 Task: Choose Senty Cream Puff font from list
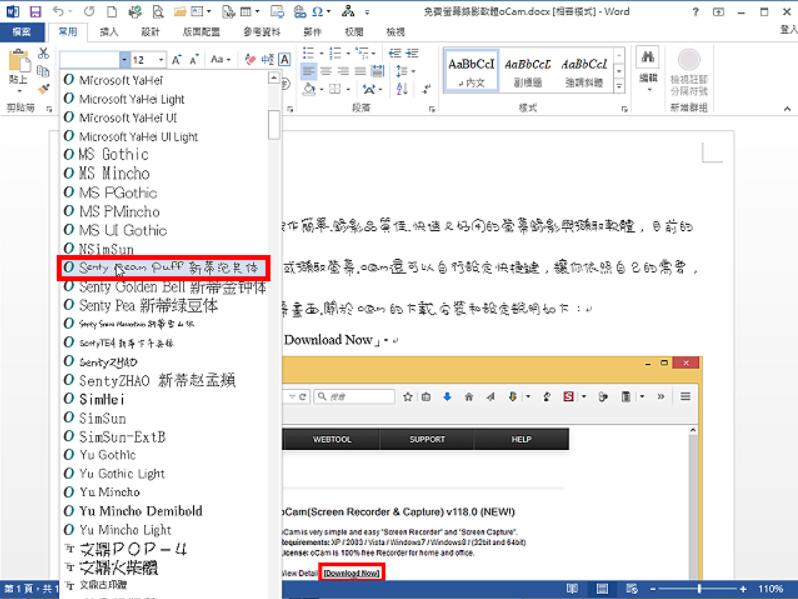click(x=164, y=268)
